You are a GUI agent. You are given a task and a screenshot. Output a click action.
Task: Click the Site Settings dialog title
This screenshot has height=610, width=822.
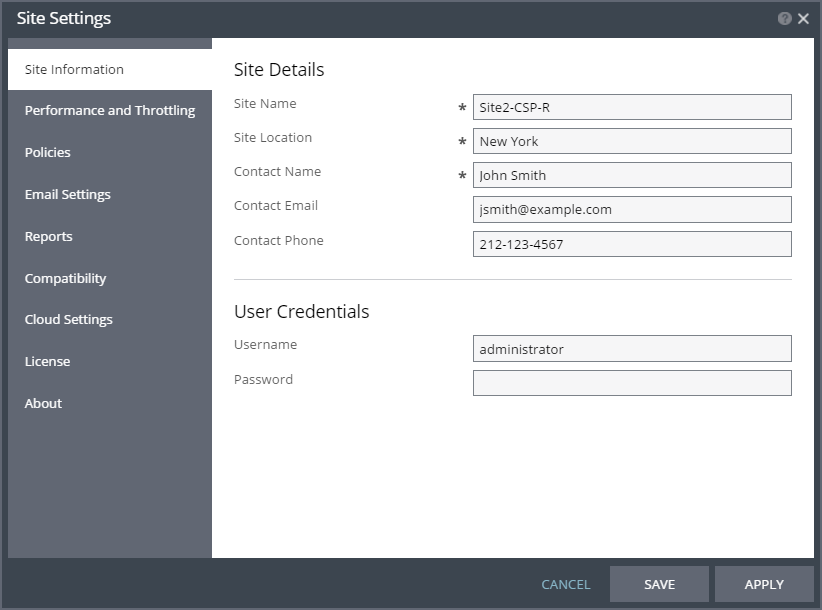(63, 18)
